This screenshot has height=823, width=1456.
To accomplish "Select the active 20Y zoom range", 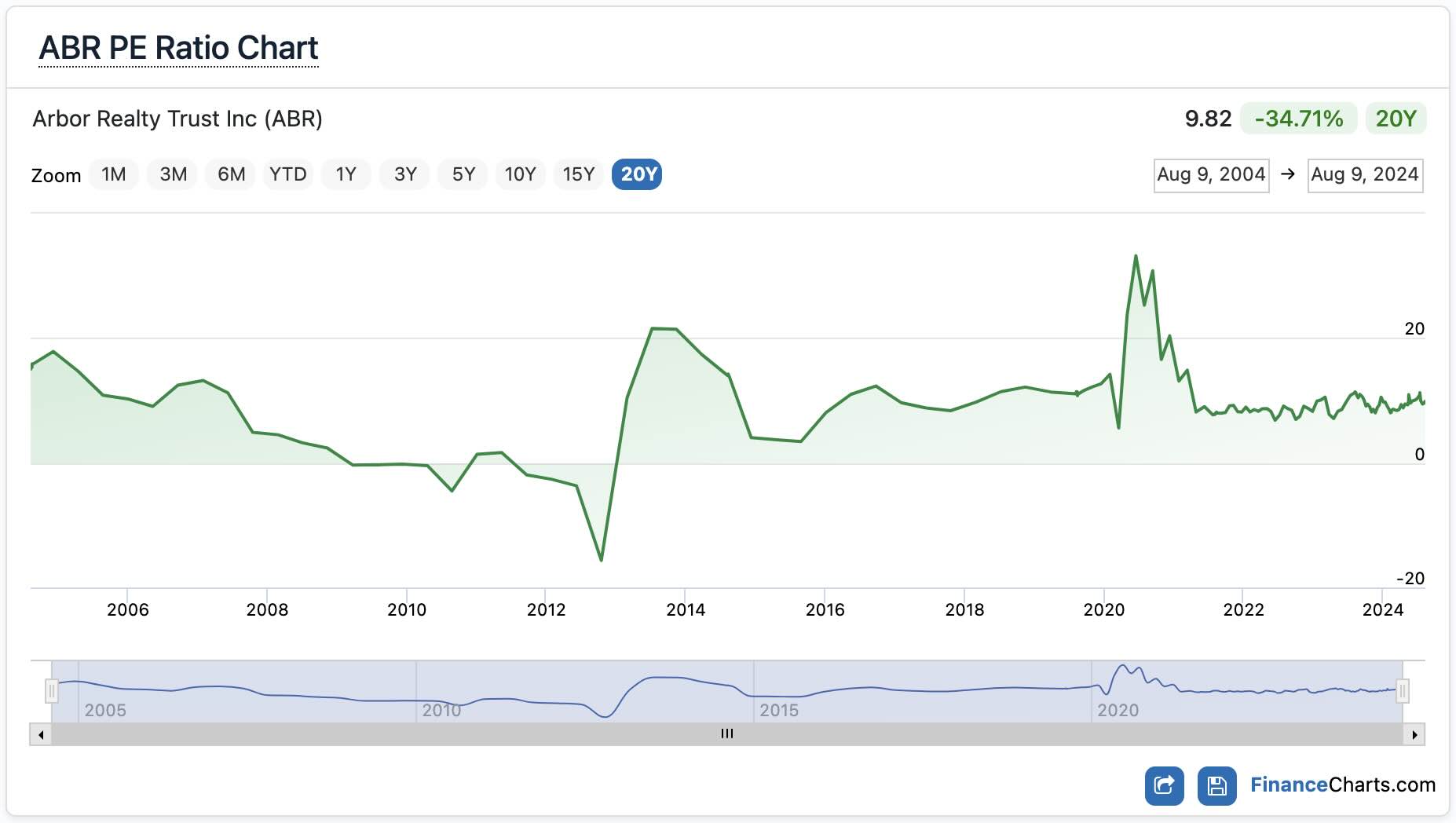I will click(x=637, y=174).
